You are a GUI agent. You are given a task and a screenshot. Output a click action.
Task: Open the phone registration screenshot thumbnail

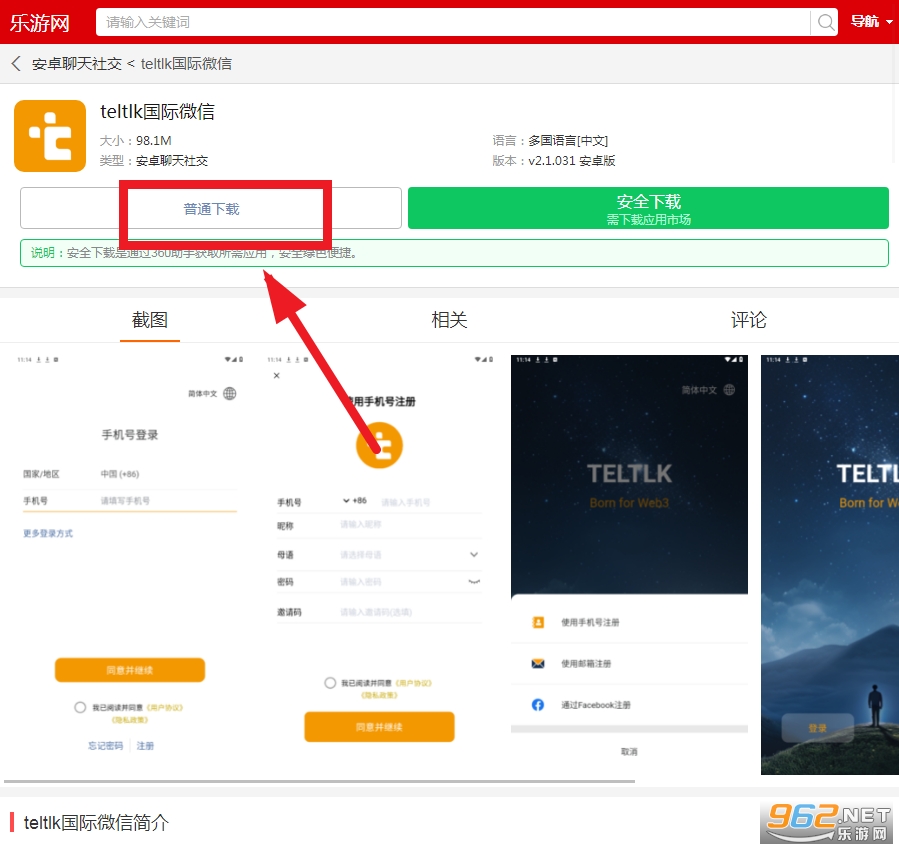pos(380,565)
